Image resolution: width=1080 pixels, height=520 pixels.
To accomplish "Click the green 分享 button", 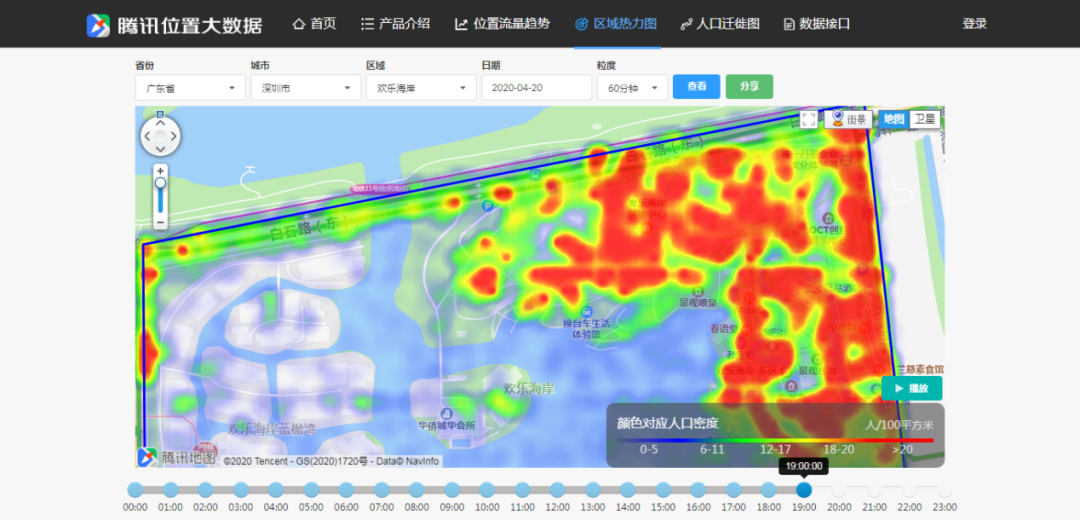I will click(749, 87).
